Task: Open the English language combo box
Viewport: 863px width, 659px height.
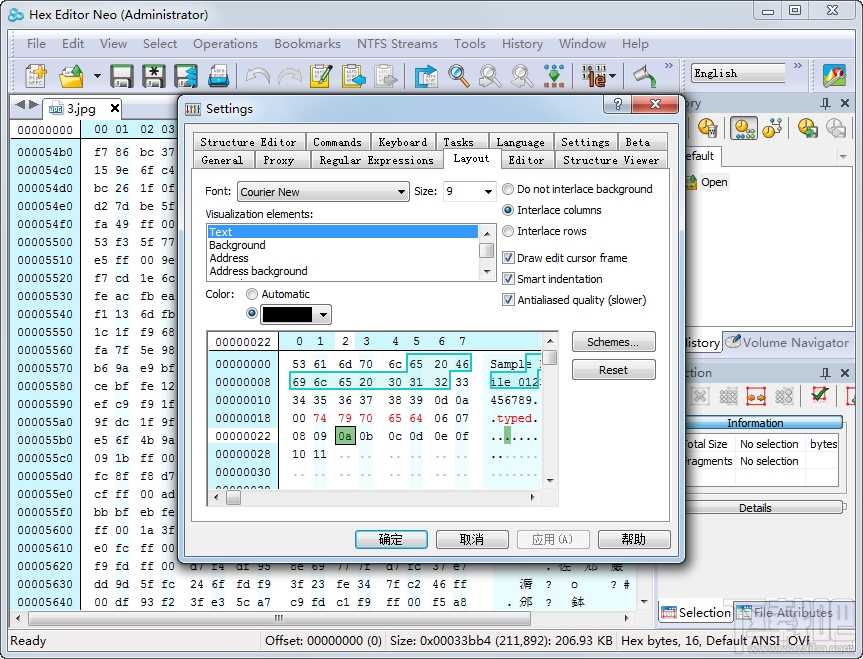Action: tap(738, 73)
